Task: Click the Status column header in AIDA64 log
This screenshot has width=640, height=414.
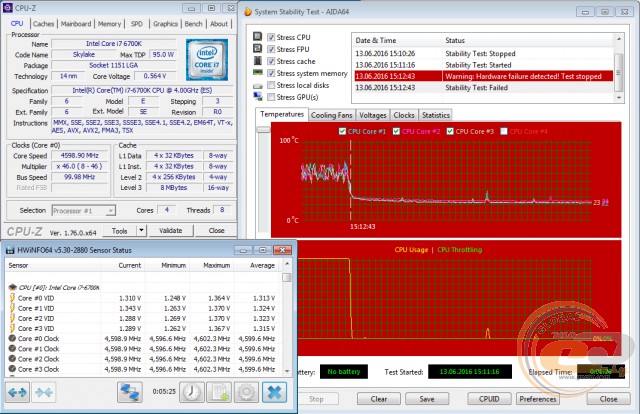Action: (527, 40)
